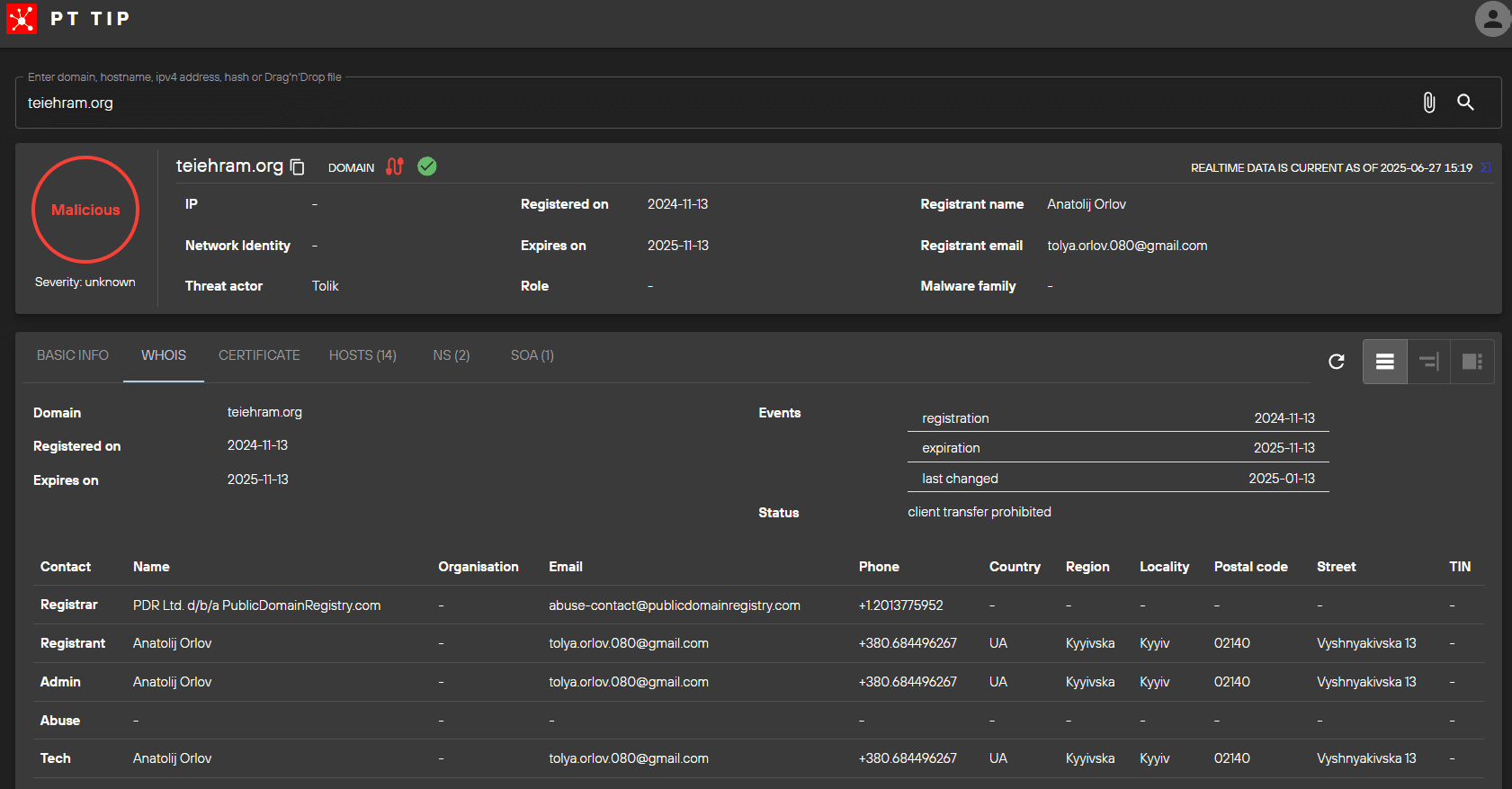Click registrant name Anatolij Orlov in summary
Screen dimensions: 1512x789
click(x=1087, y=204)
